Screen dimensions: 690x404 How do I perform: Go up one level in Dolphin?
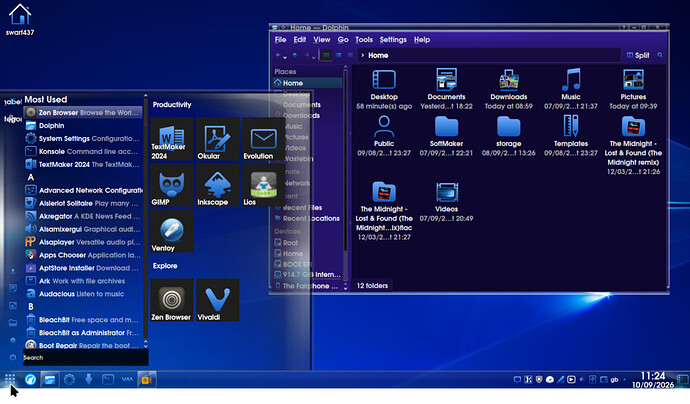295,55
